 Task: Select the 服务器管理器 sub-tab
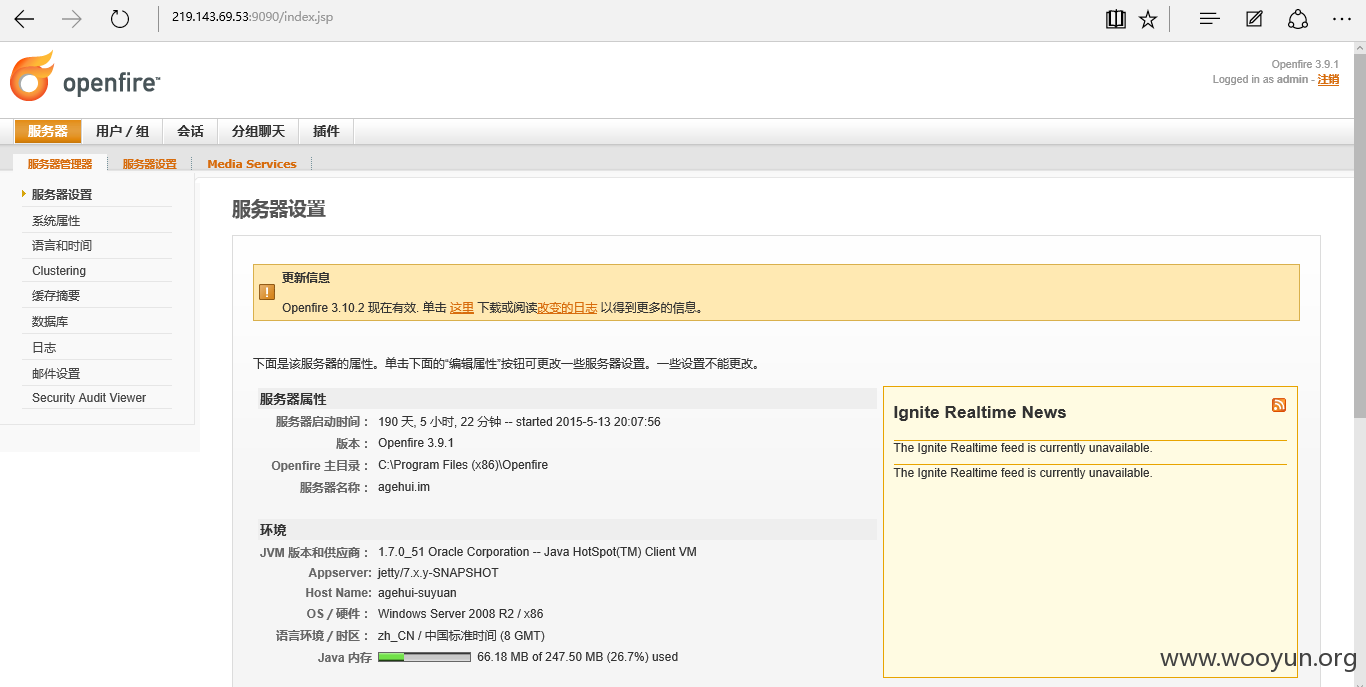point(60,164)
